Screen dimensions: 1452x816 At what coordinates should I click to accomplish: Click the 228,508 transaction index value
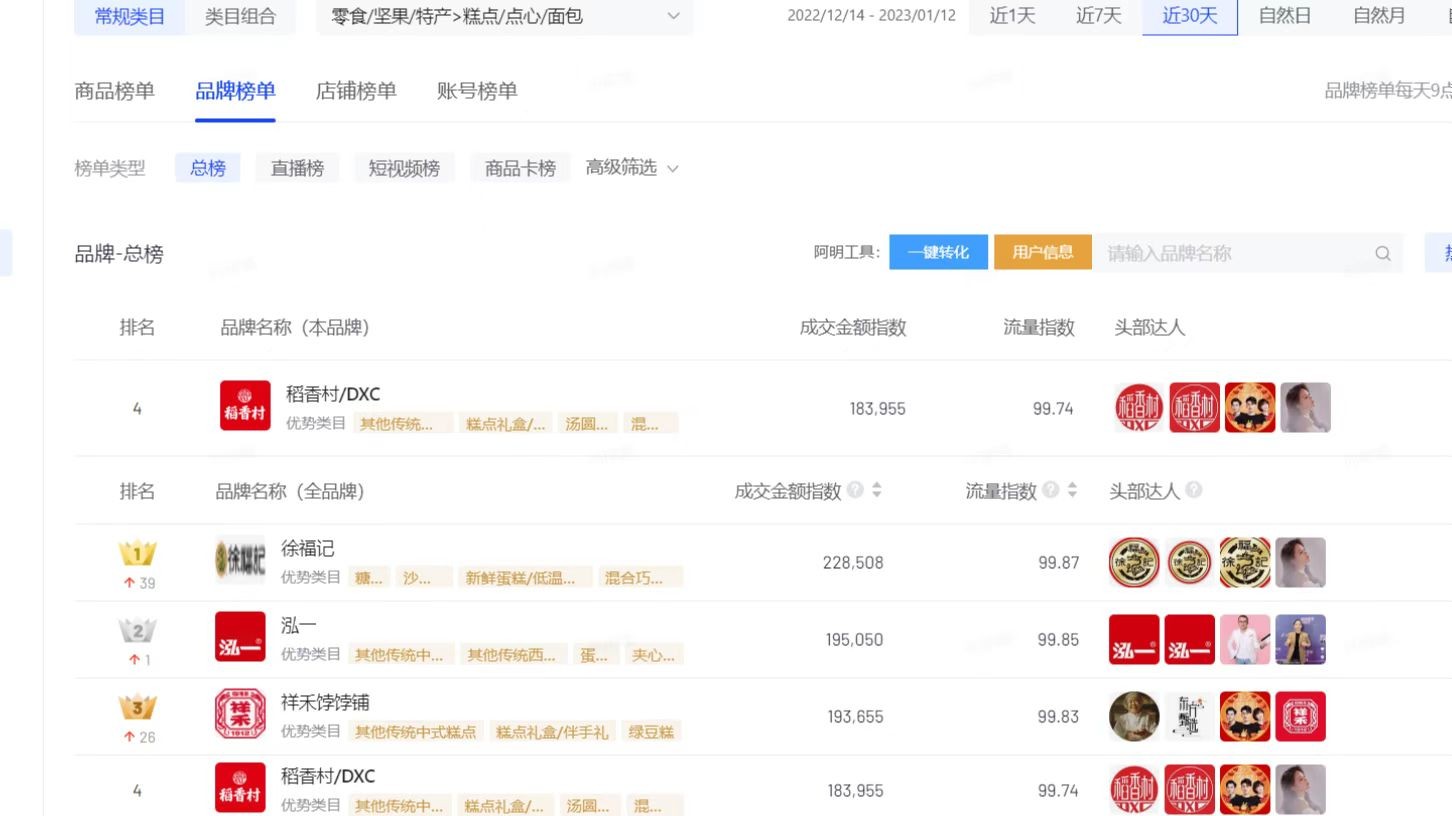853,562
